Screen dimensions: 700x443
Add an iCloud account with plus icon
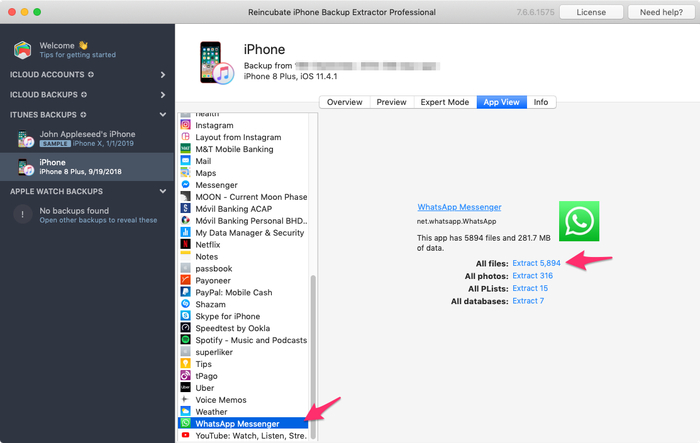coord(91,75)
